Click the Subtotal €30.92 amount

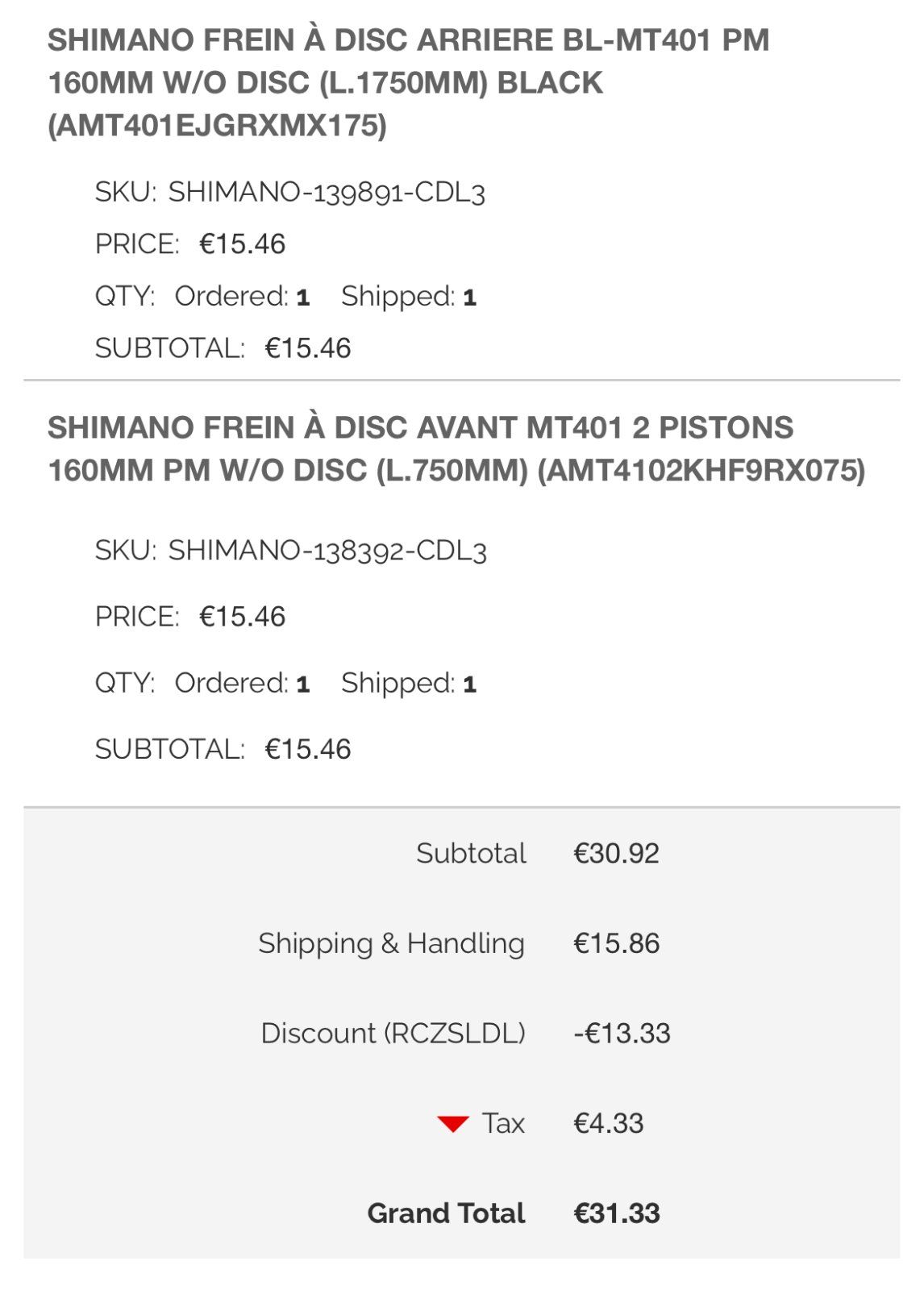[x=616, y=853]
